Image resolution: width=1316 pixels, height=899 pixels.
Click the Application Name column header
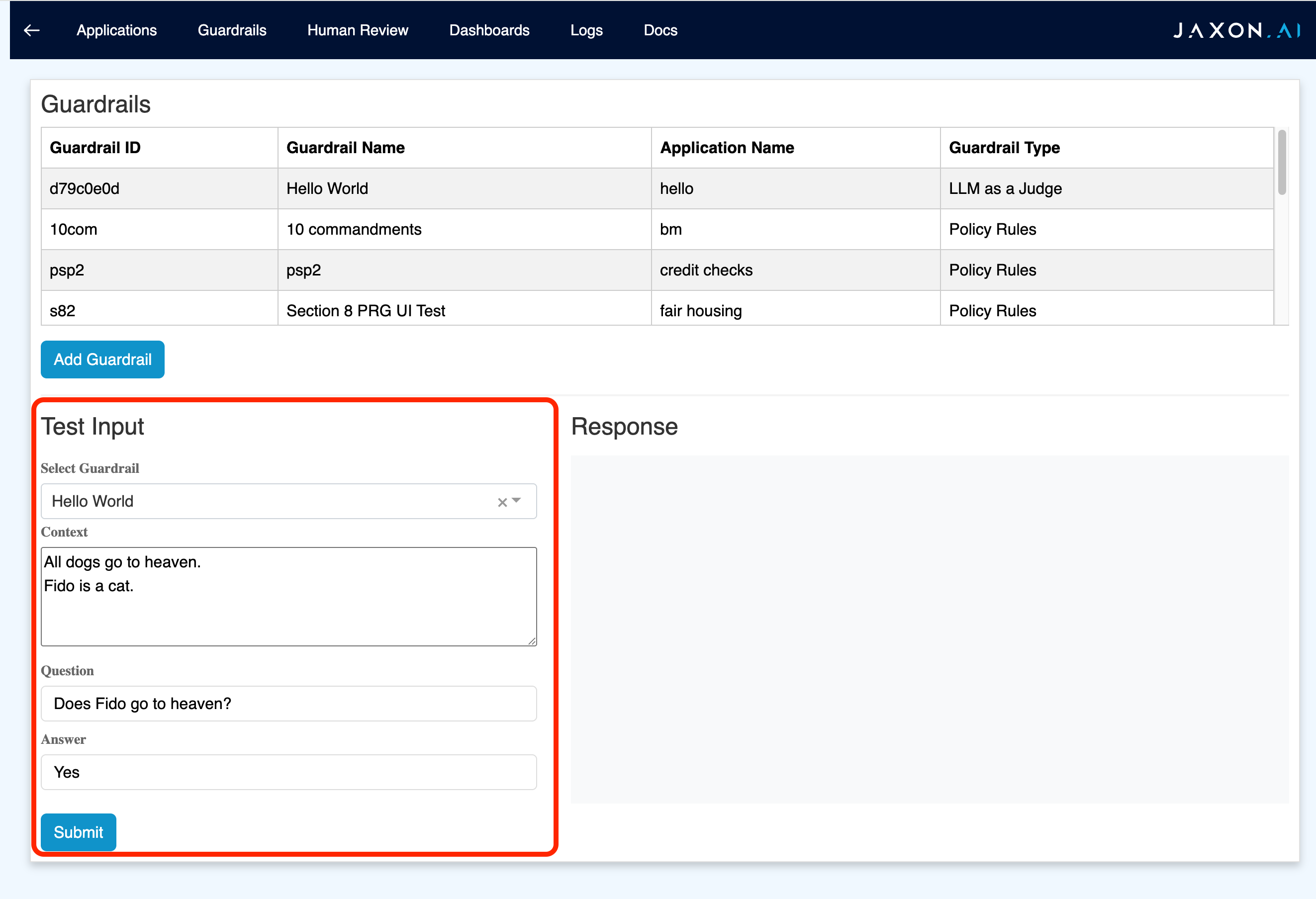pos(796,148)
